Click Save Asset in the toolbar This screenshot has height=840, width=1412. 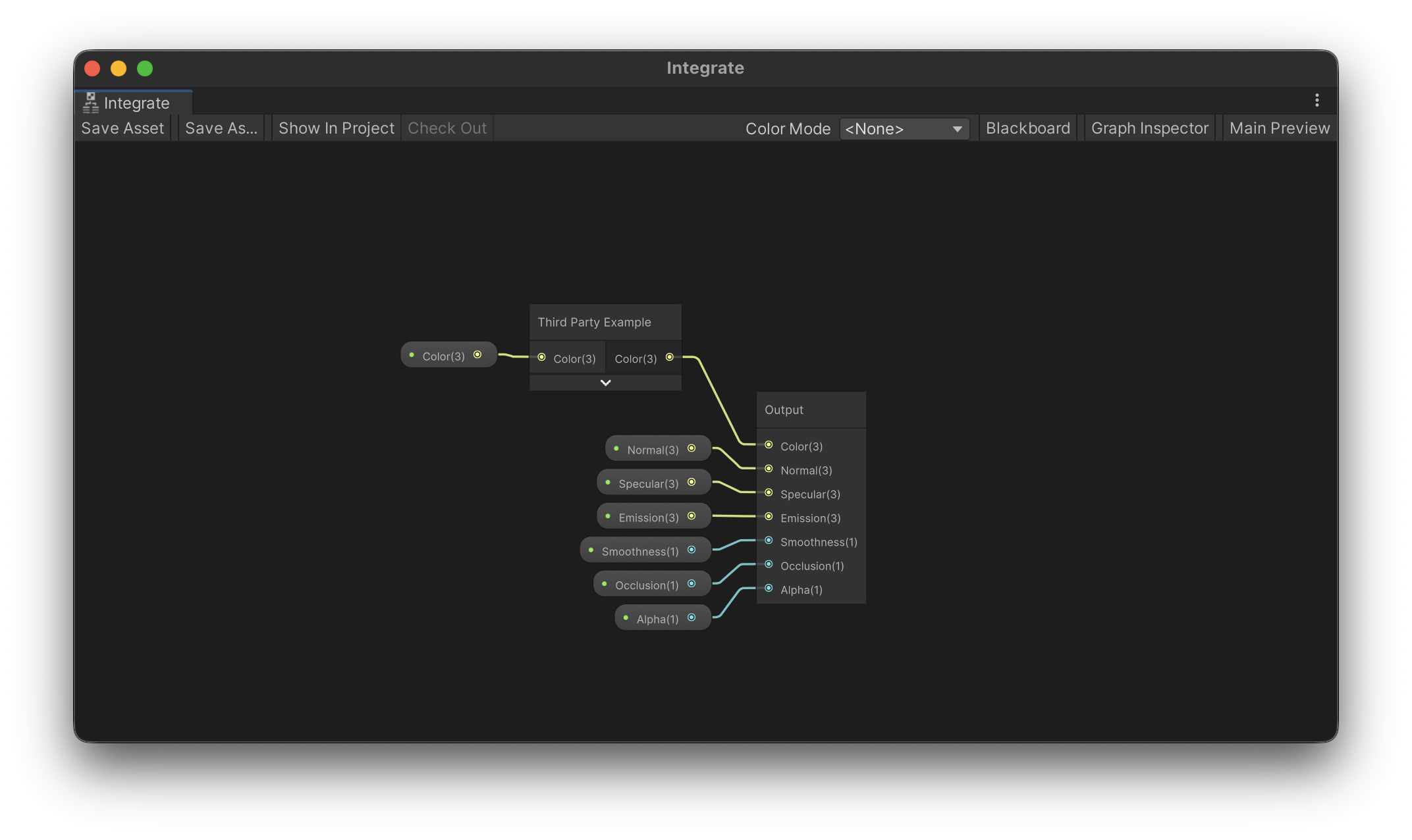tap(122, 128)
